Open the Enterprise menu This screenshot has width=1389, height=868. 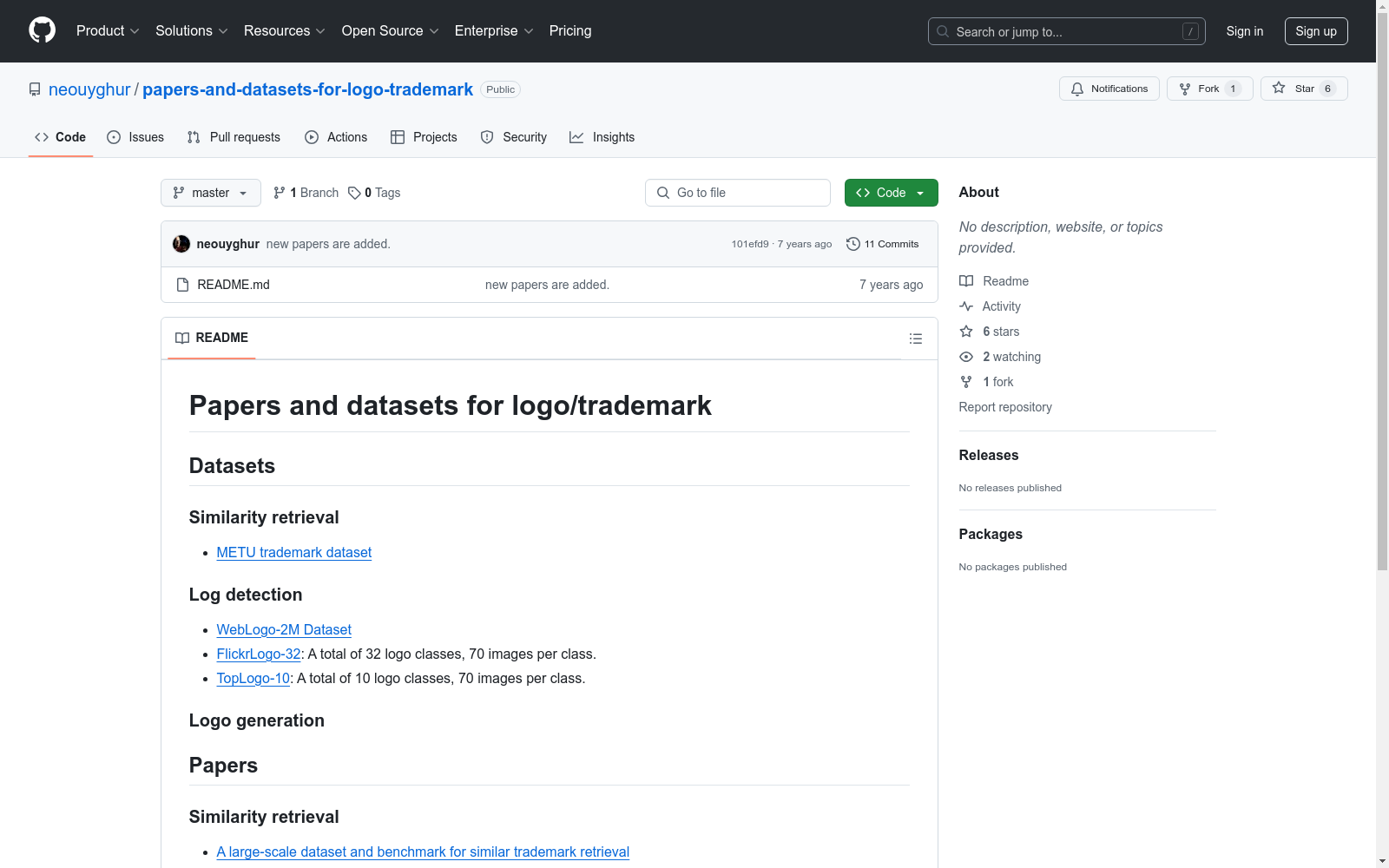click(x=494, y=31)
